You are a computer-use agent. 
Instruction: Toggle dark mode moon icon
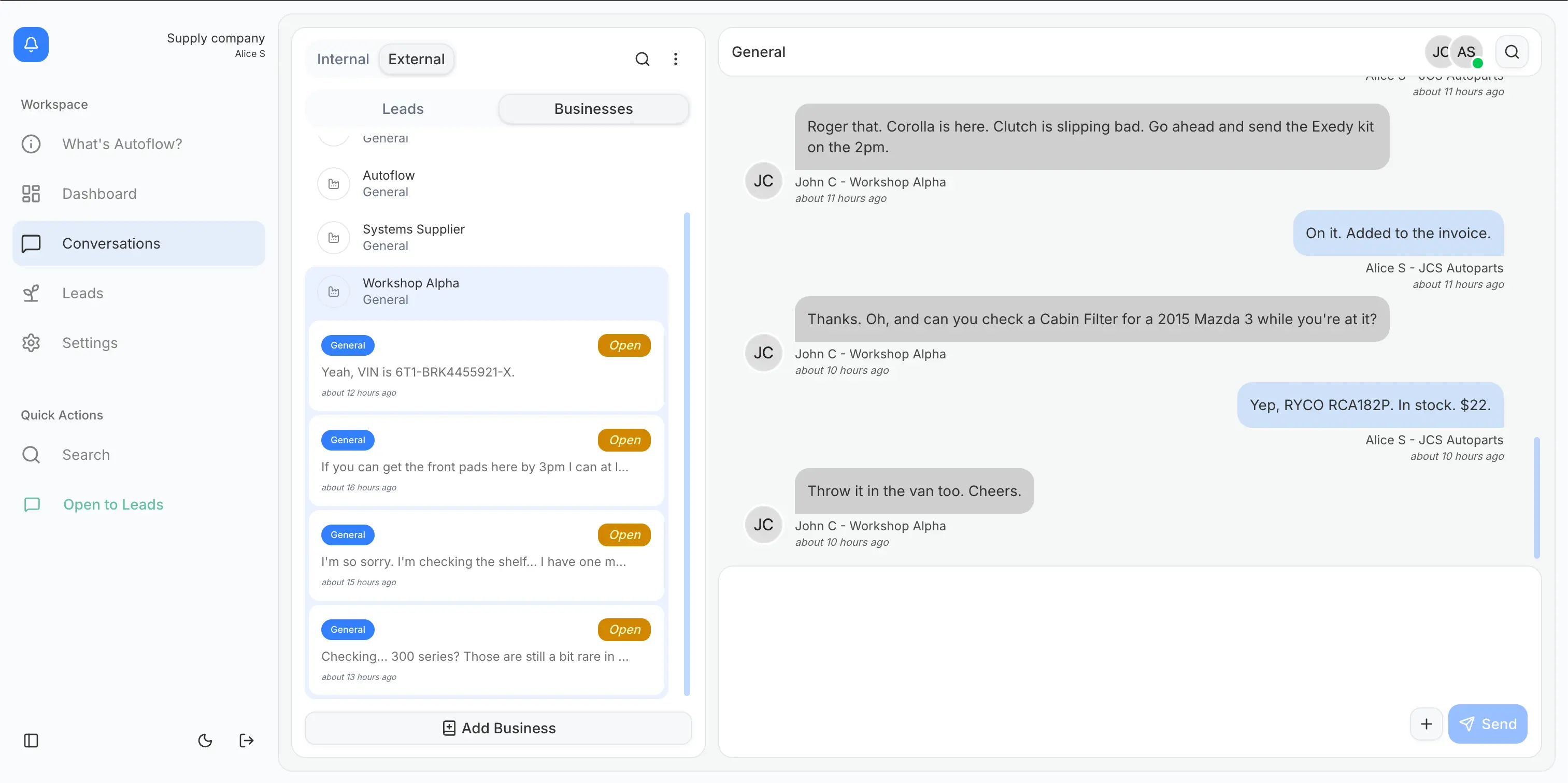click(x=205, y=741)
